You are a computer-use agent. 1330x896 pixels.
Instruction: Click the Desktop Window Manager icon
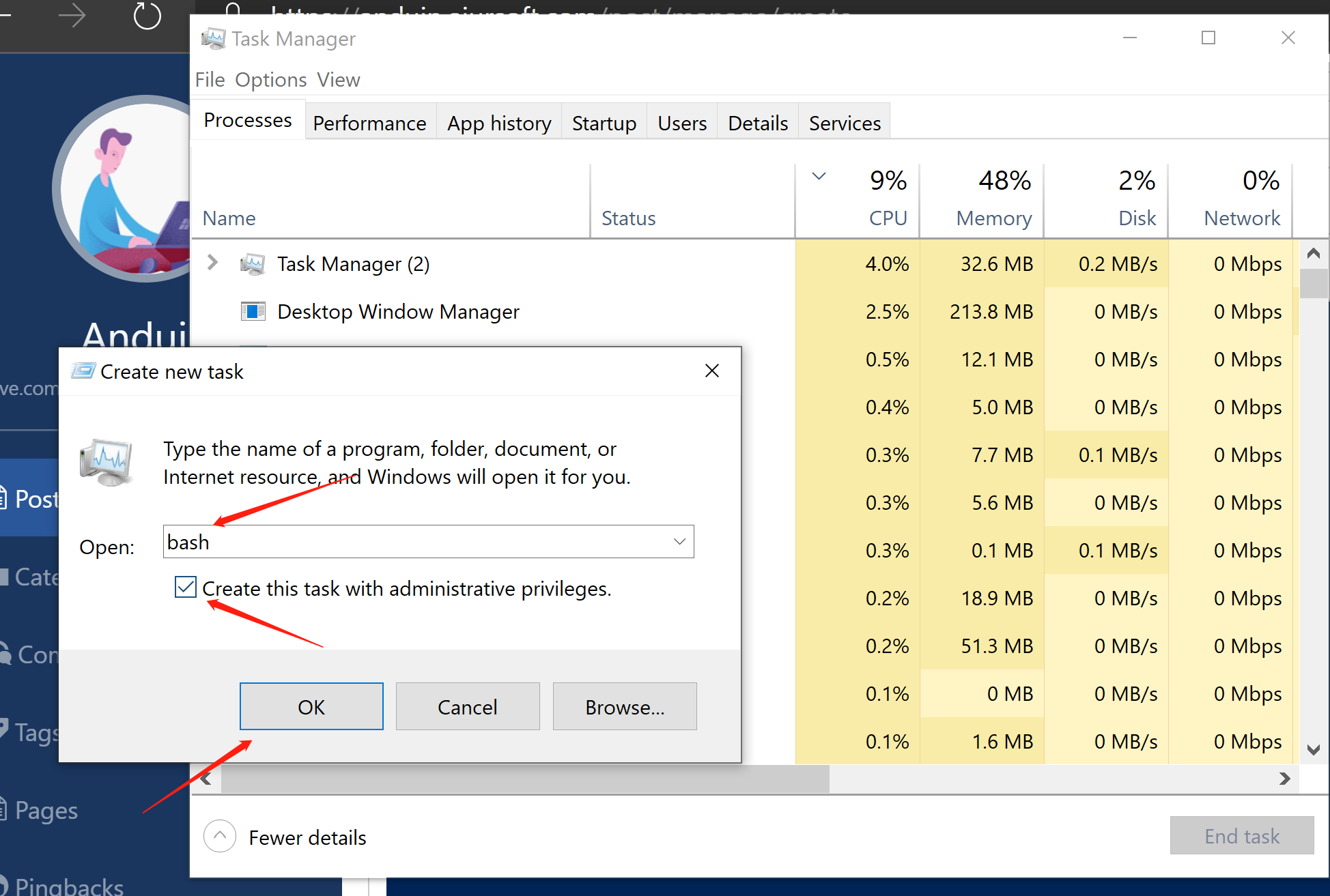(253, 312)
